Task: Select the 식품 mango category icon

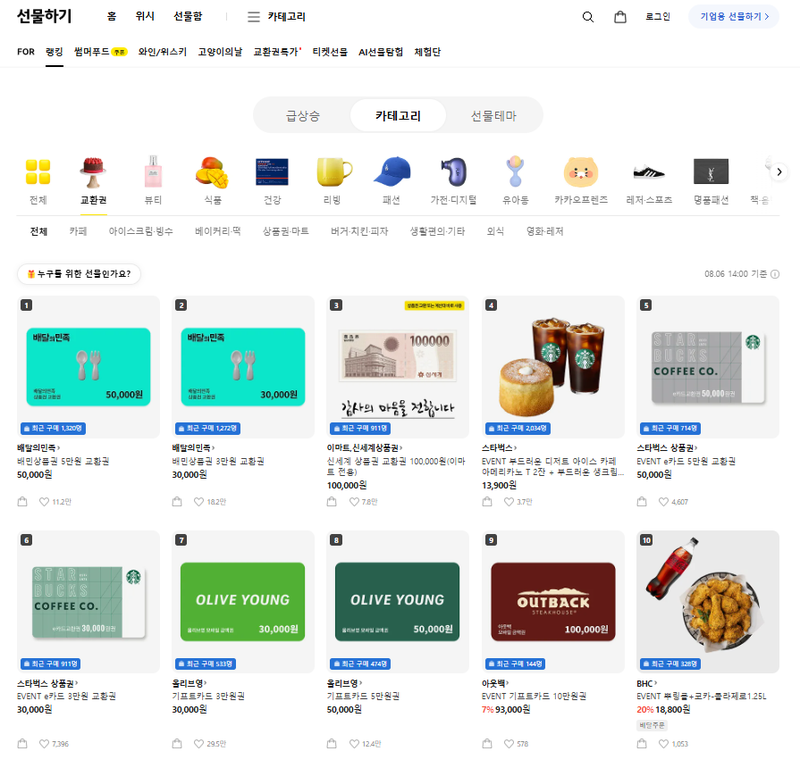Action: point(212,172)
